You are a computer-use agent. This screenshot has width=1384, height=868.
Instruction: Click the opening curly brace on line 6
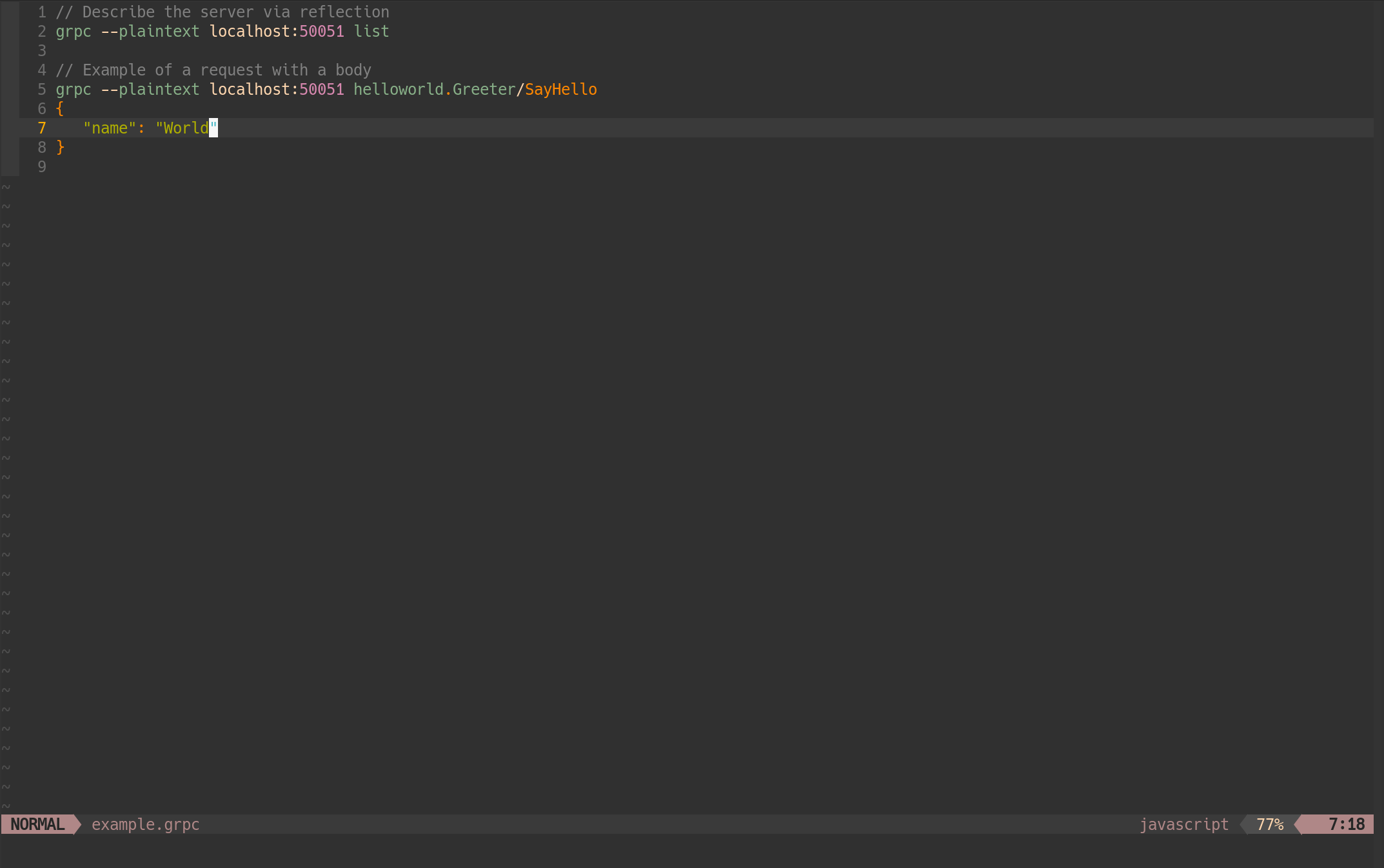pos(60,109)
